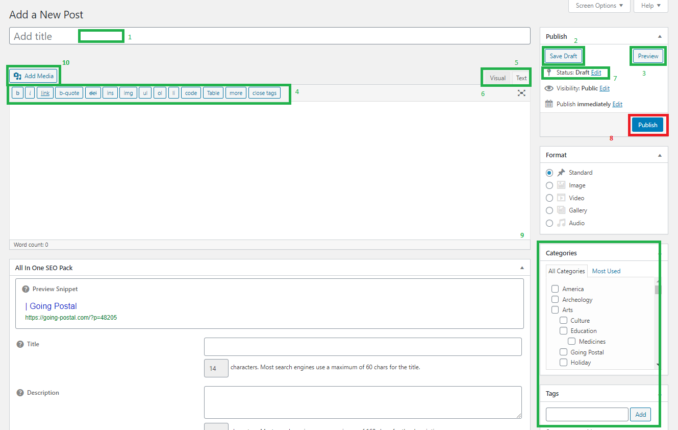Click the Preview button
678x430 pixels.
[648, 56]
